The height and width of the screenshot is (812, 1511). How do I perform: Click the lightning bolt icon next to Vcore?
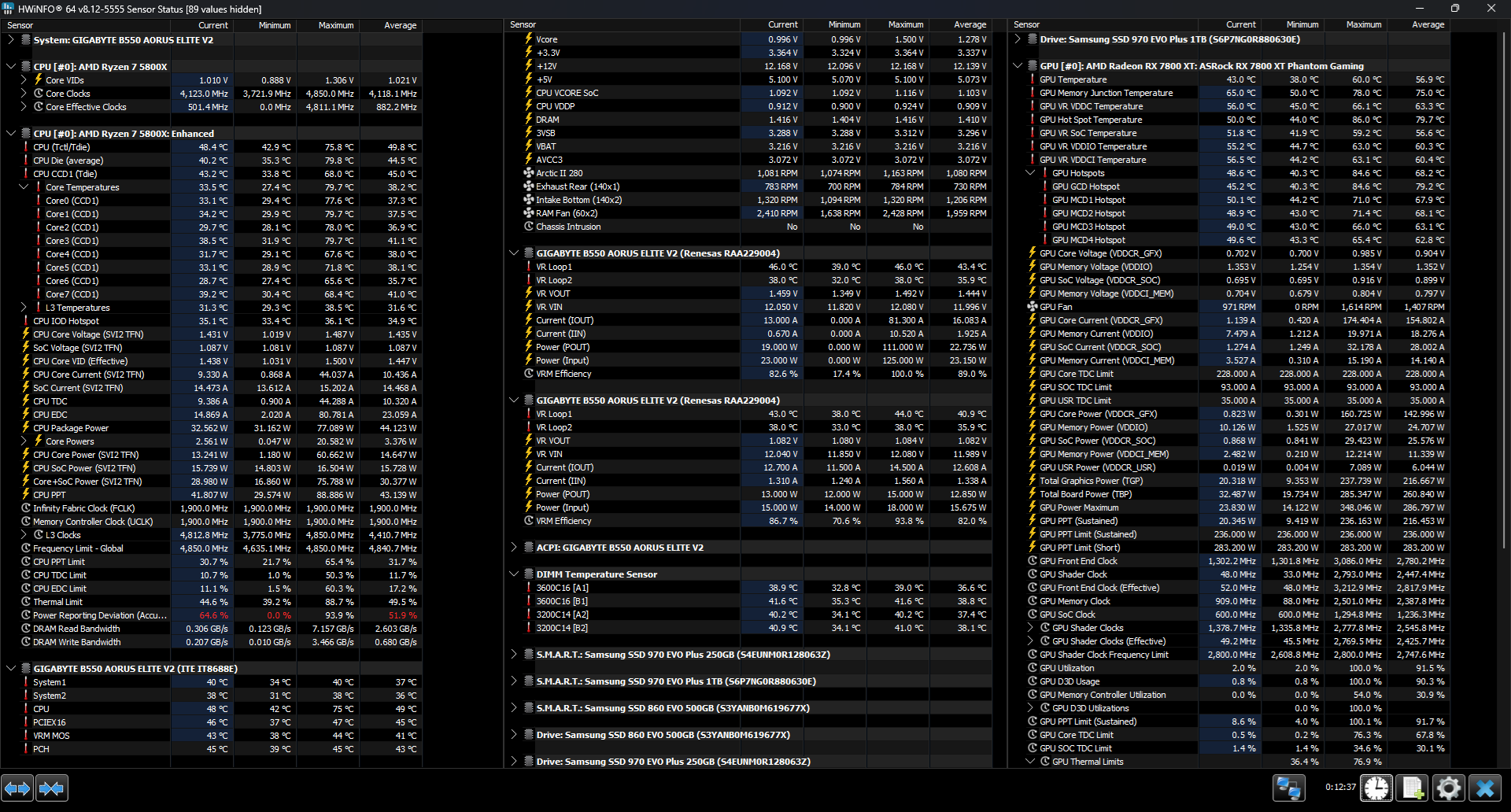click(x=529, y=39)
